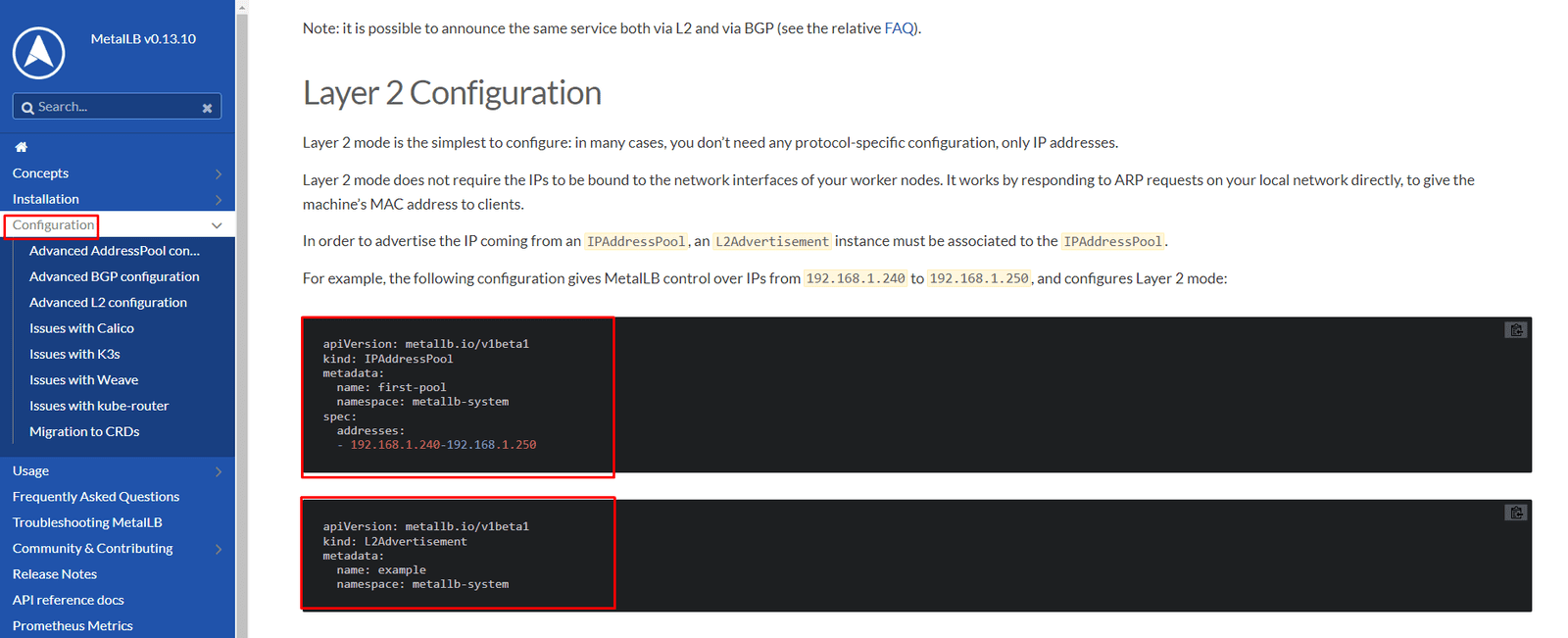Open Advanced AddressPool configuration page
This screenshot has height=638, width=1568.
click(x=114, y=251)
